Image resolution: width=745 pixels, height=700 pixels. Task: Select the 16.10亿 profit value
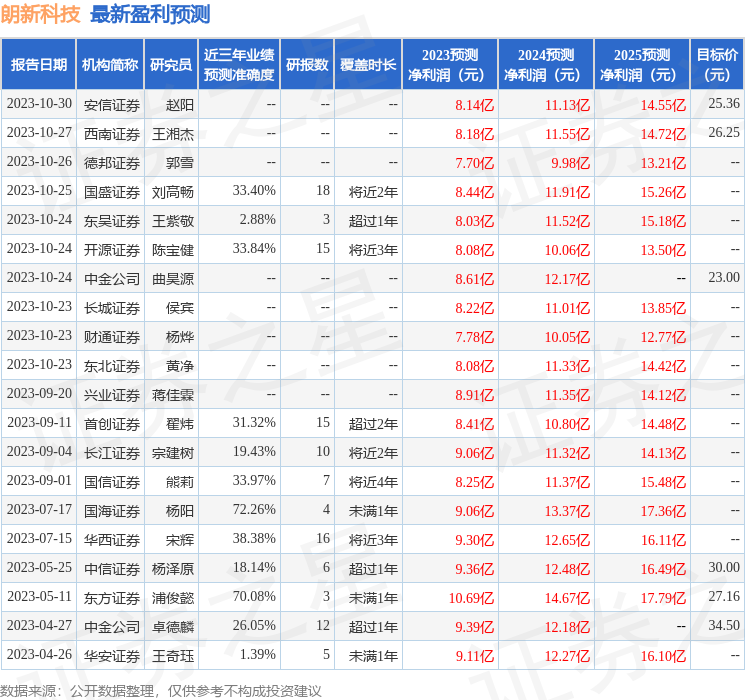(663, 656)
